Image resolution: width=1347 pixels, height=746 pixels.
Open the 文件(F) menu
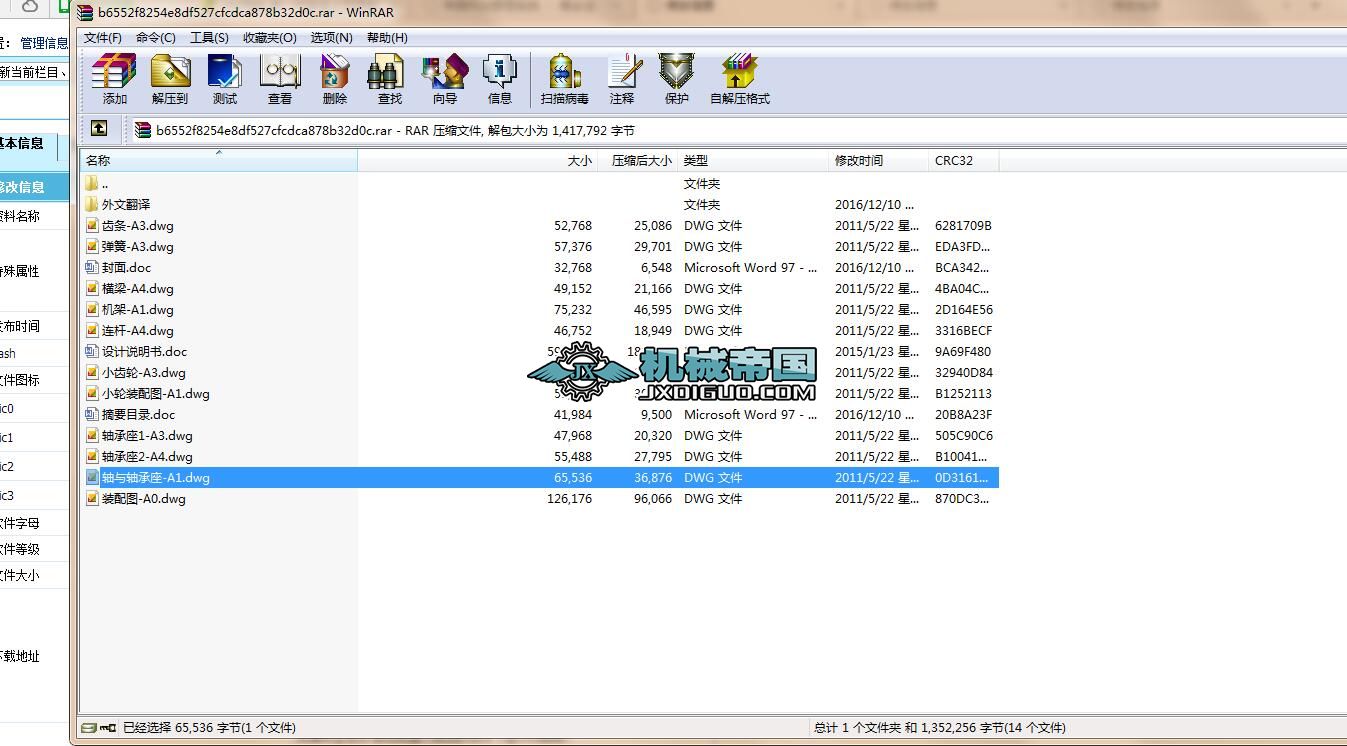tap(103, 38)
